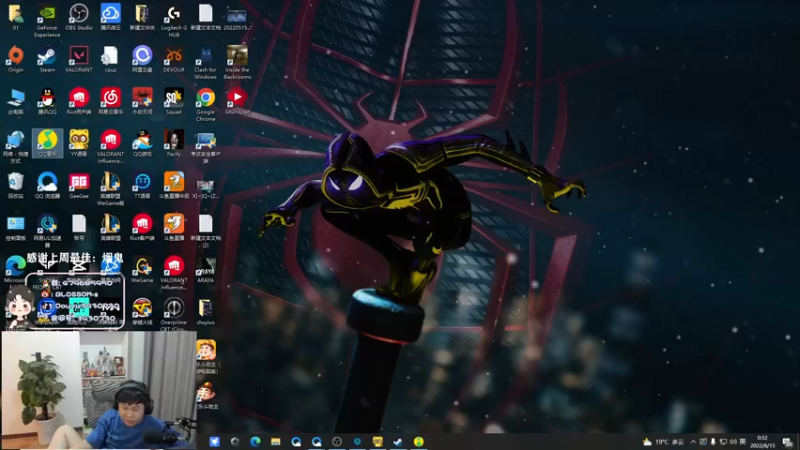Open the shuyiuo folder
Image resolution: width=800 pixels, height=450 pixels.
pos(205,312)
